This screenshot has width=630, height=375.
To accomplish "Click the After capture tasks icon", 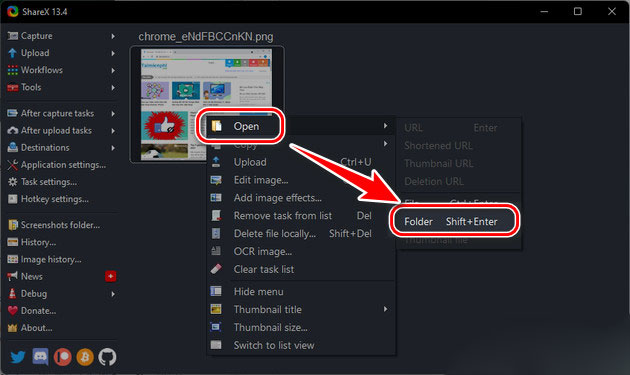I will [x=13, y=113].
